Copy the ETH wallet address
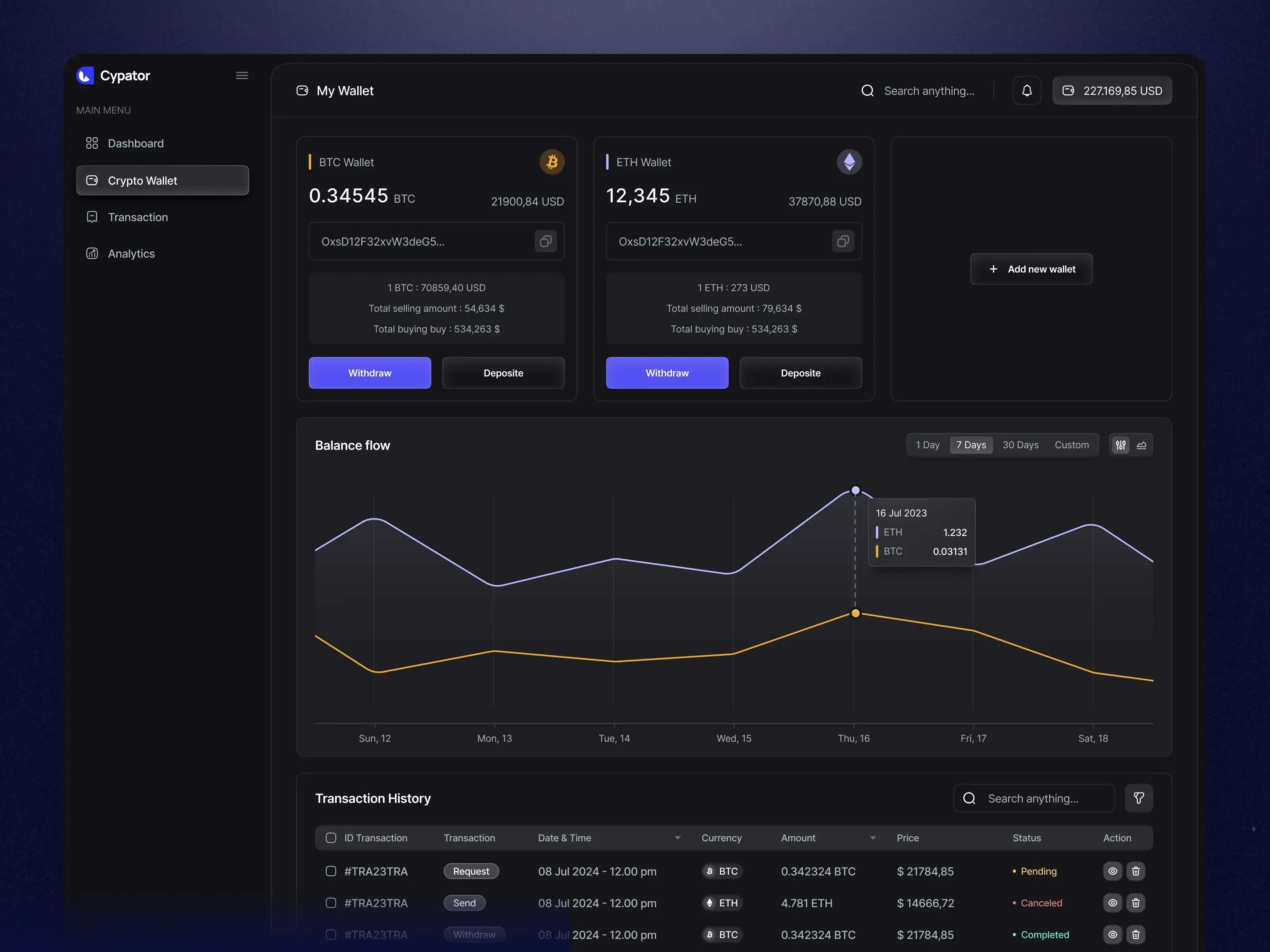 click(x=843, y=241)
